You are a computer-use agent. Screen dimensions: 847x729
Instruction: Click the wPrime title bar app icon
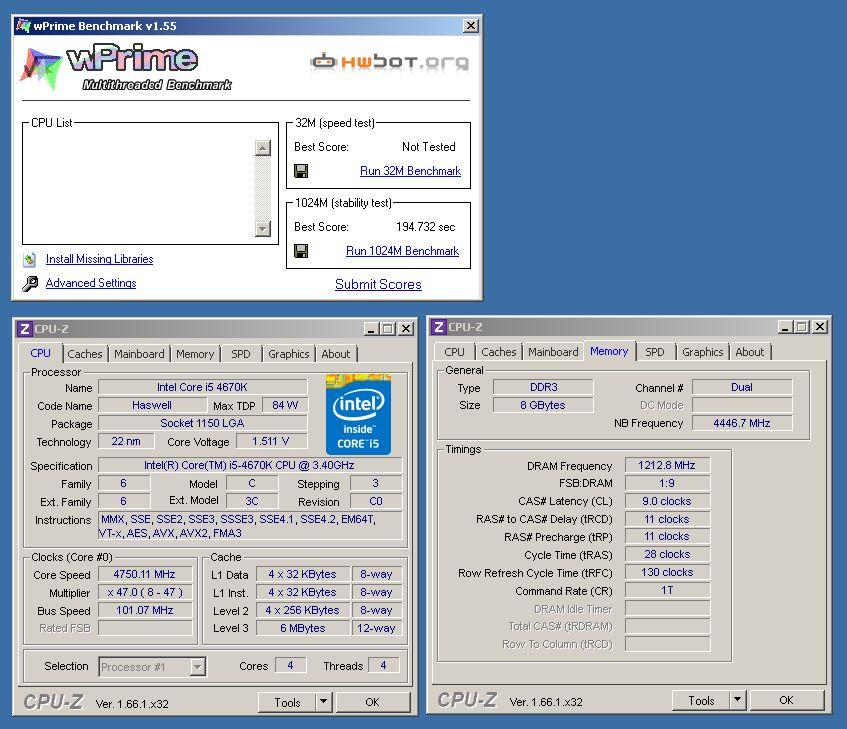pos(23,25)
